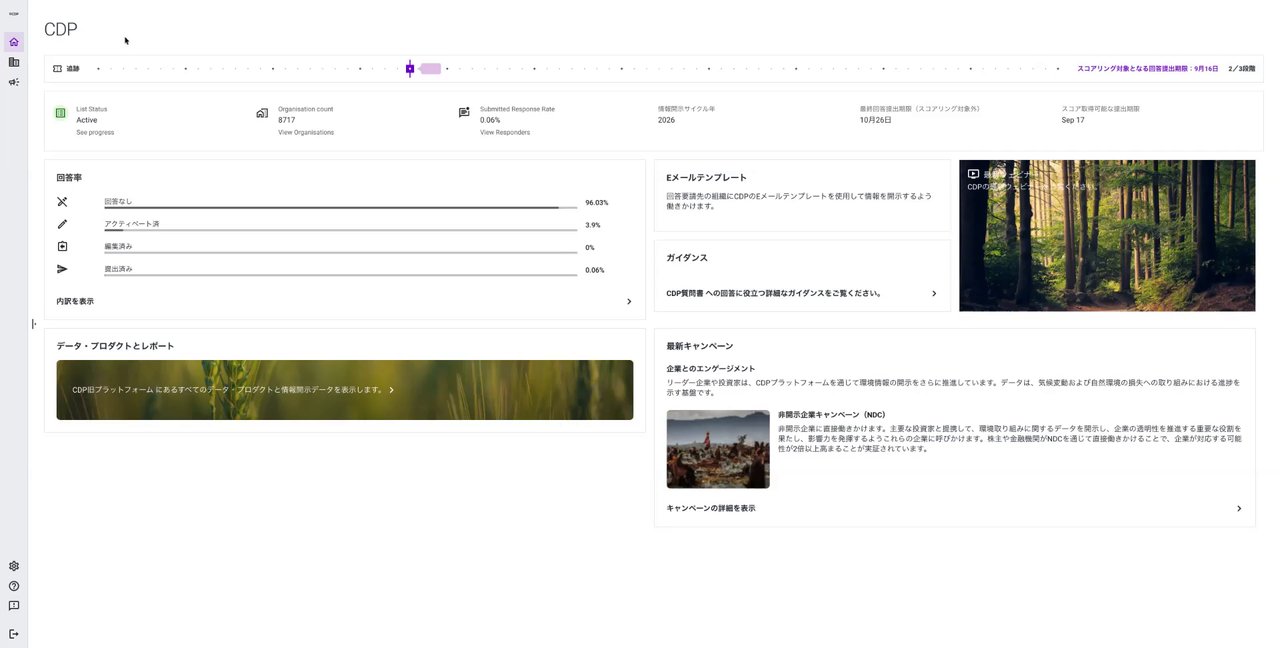Click the アクティベート済 progress bar

[341, 230]
